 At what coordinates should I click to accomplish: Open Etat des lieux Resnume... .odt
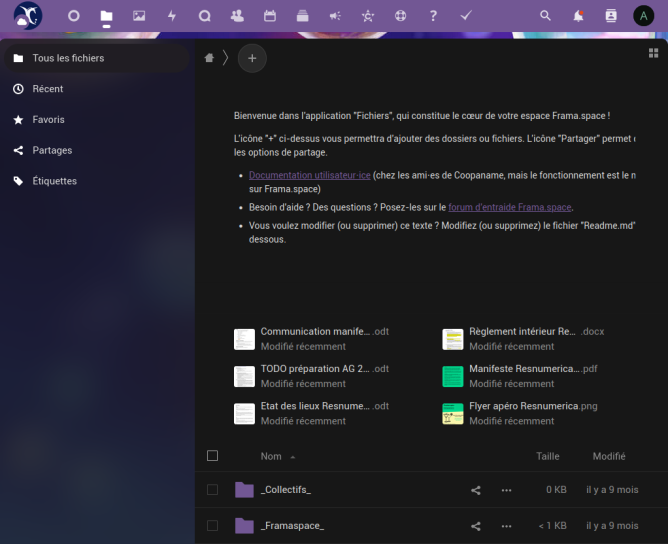(x=311, y=413)
